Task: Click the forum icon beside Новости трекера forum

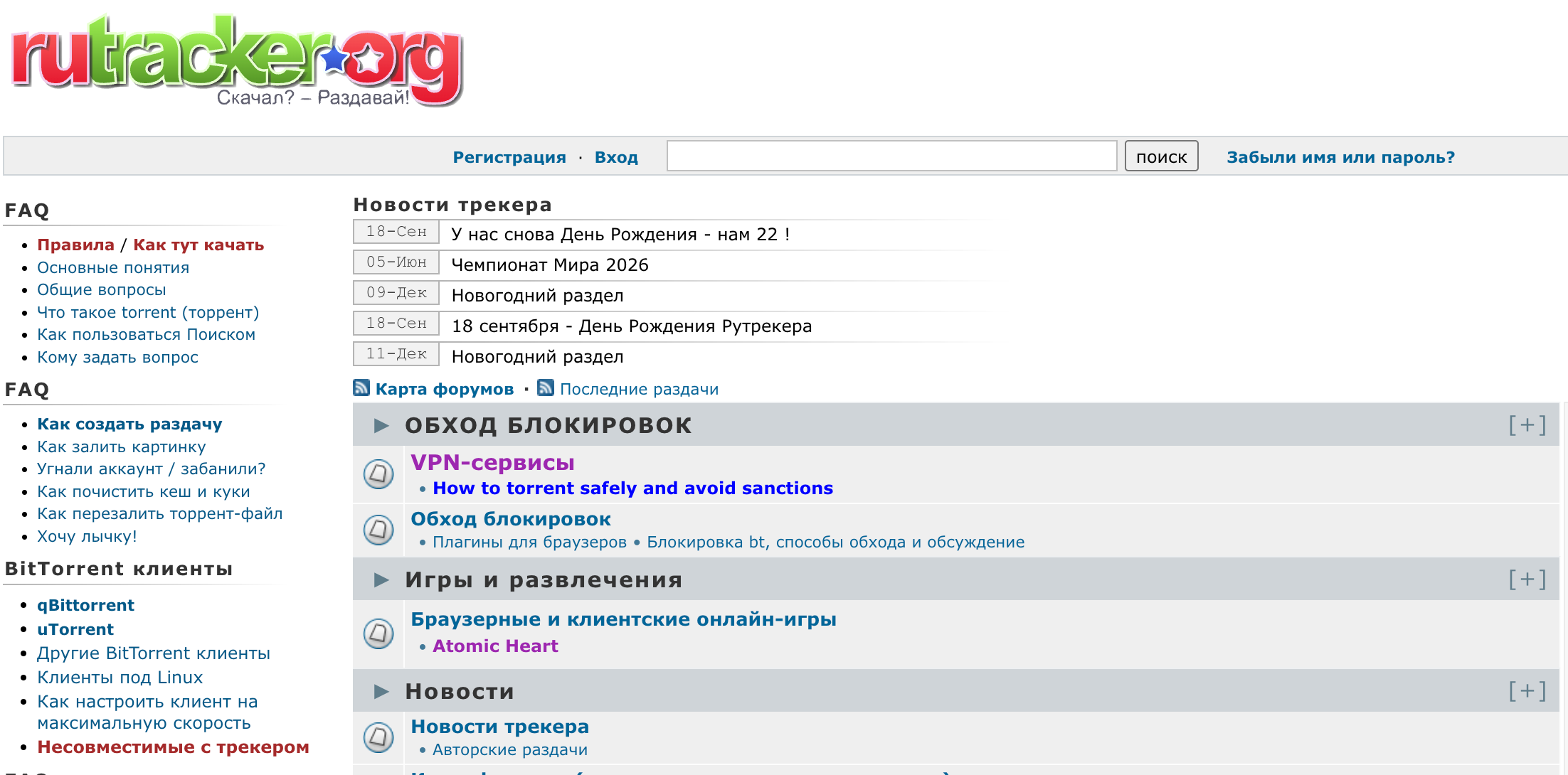Action: click(x=378, y=737)
